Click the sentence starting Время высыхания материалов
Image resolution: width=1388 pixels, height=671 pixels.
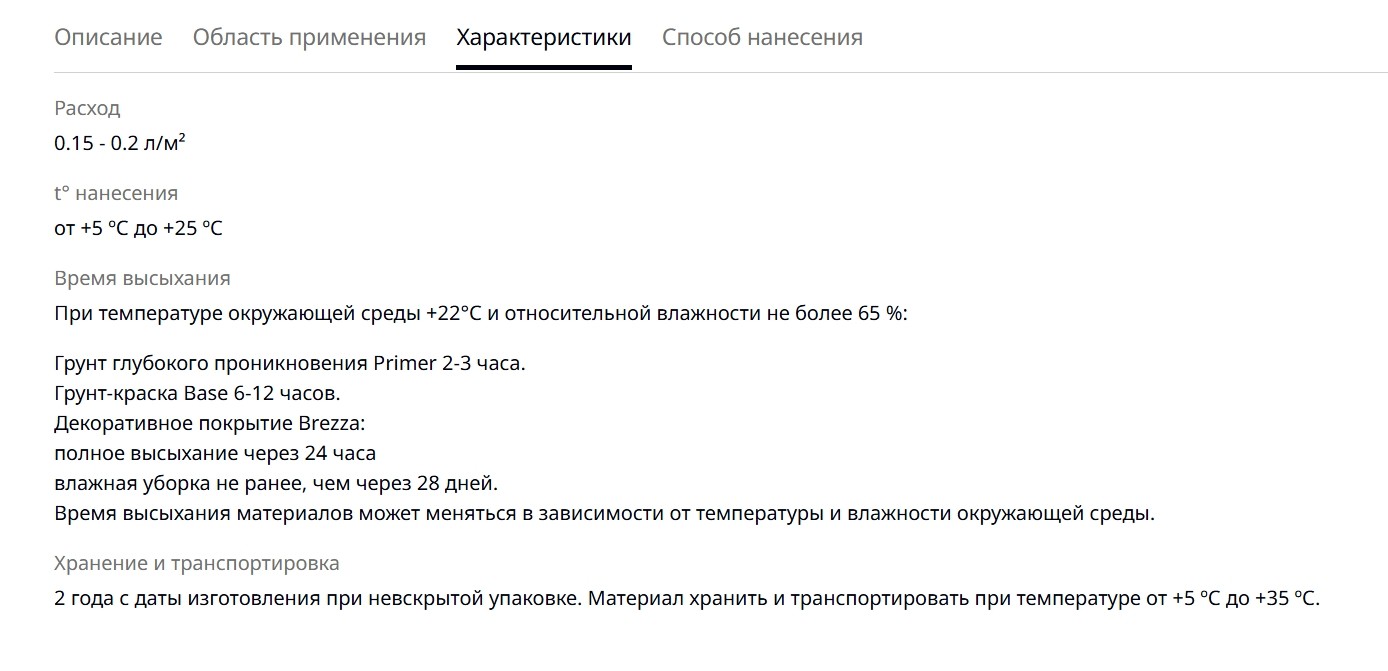(605, 514)
